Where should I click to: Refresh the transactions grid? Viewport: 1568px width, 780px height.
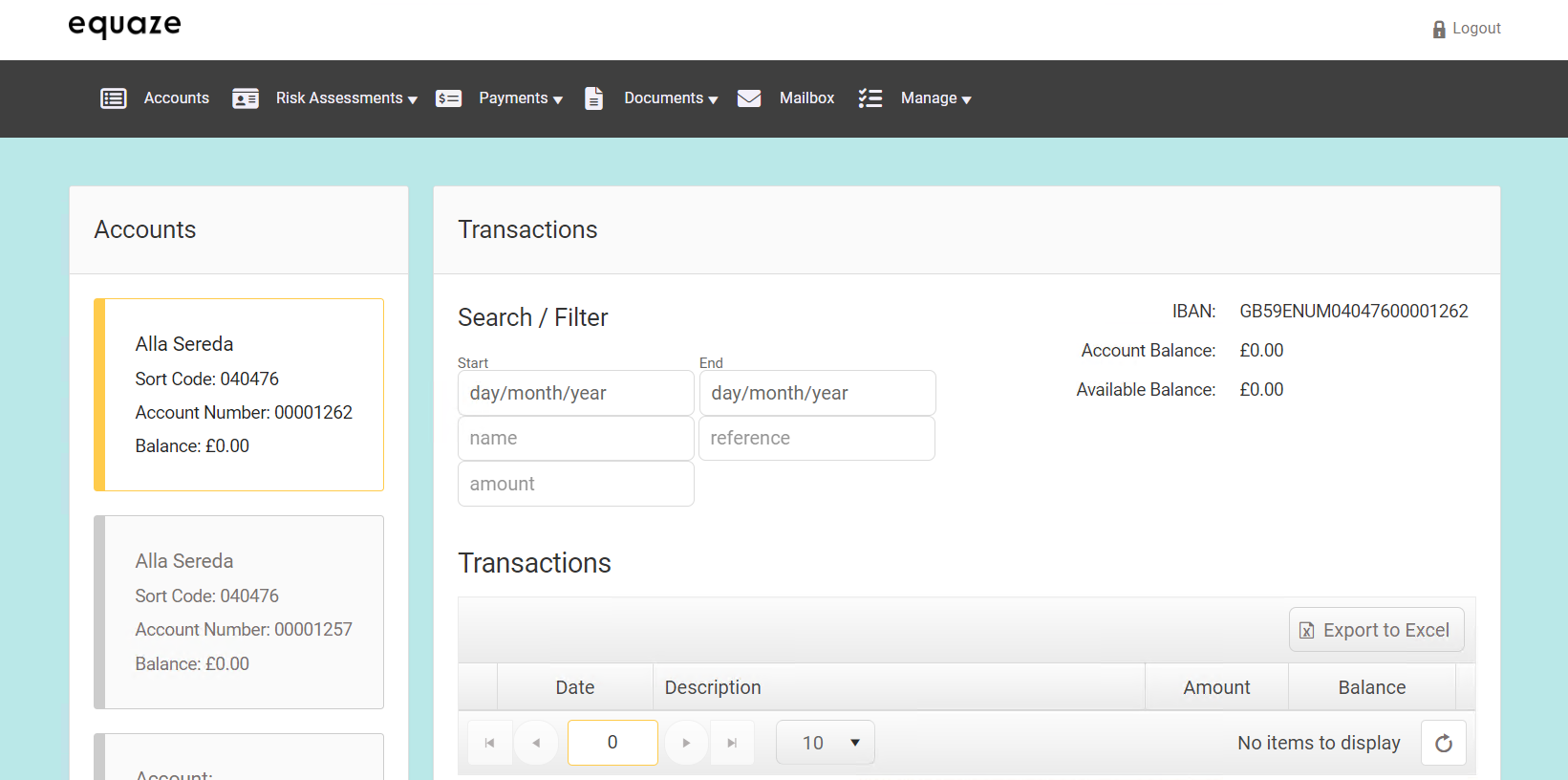(1443, 743)
